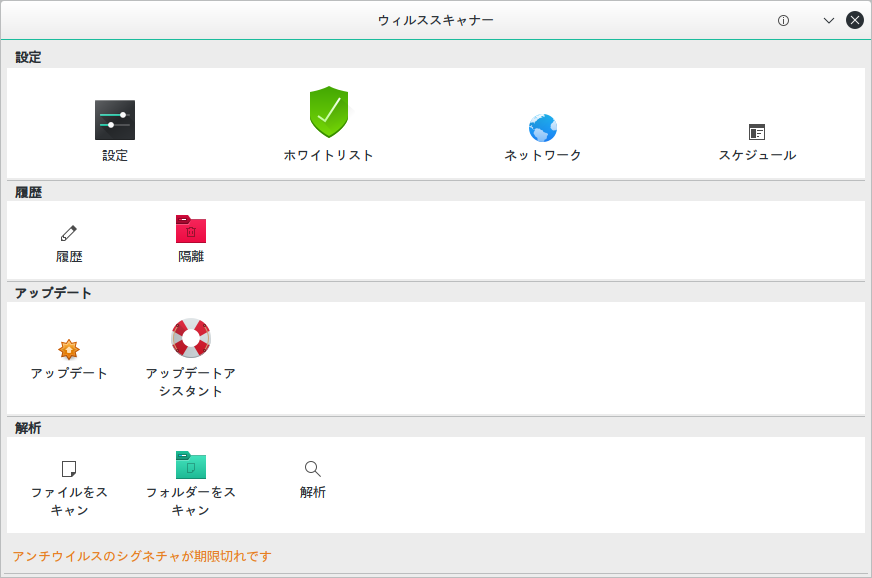The height and width of the screenshot is (578, 872).
Task: Open the ネットワーク globe icon
Action: 543,128
